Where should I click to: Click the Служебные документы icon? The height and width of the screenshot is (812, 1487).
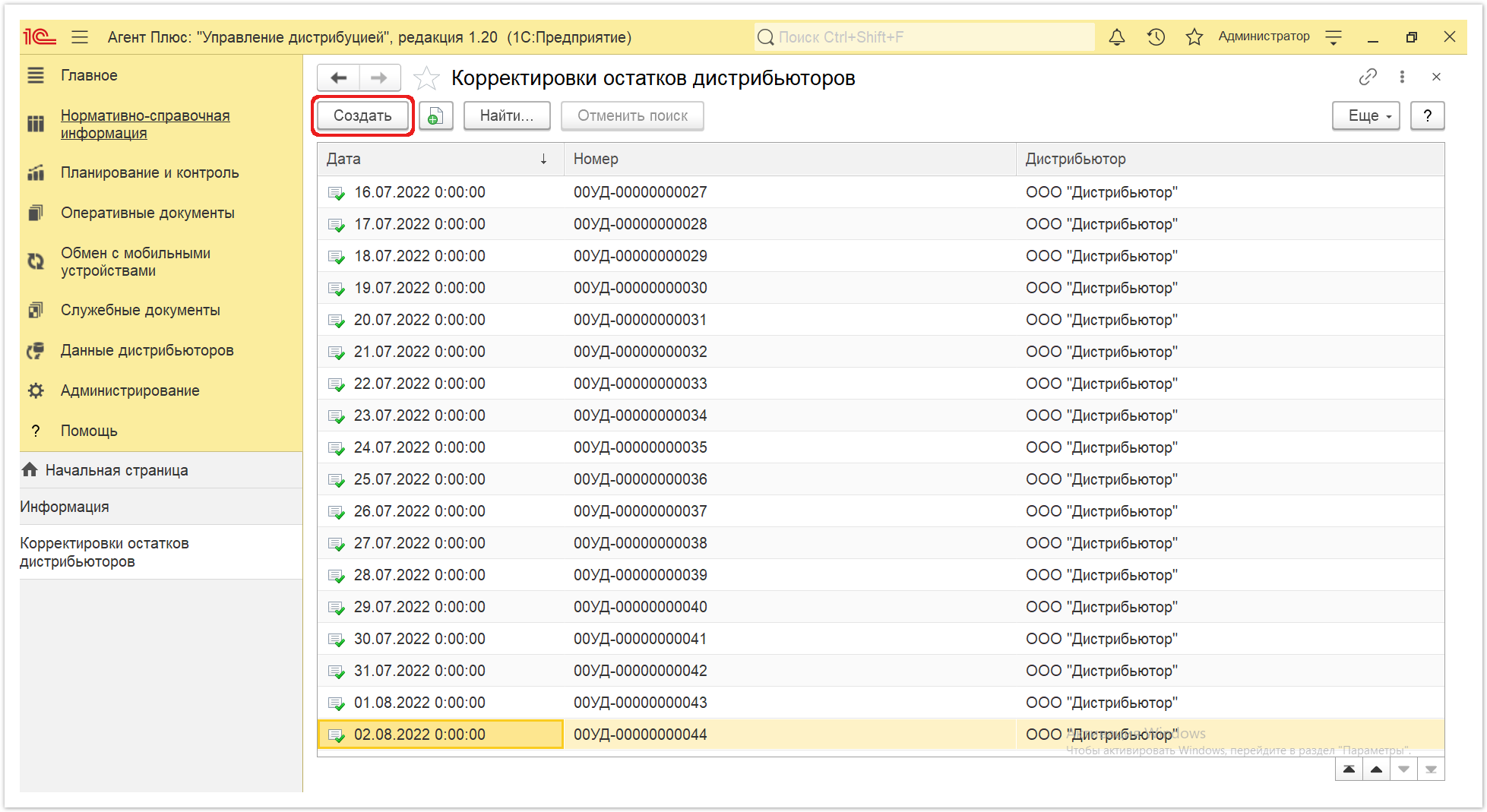coord(36,310)
